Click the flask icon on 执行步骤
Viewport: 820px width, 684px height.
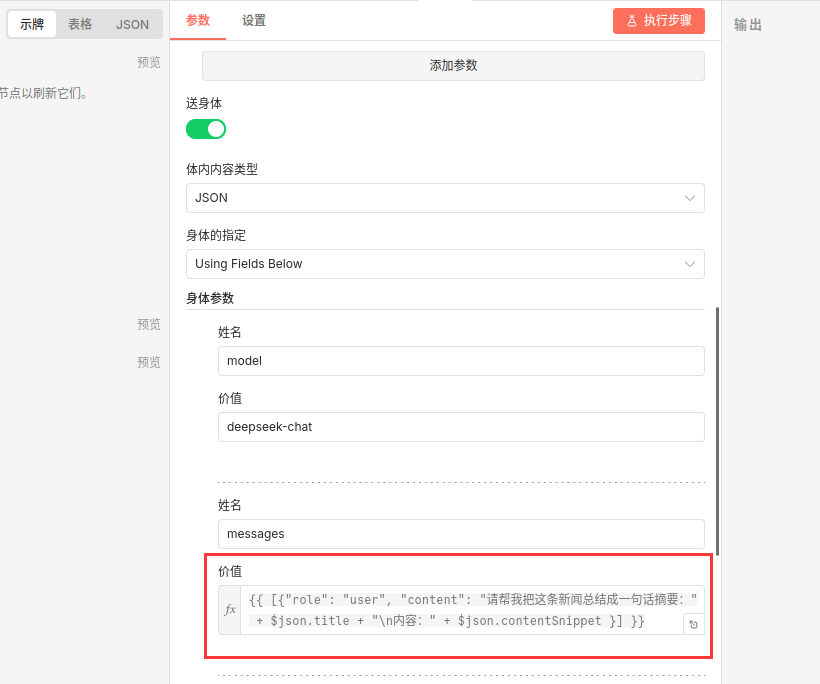pos(631,21)
